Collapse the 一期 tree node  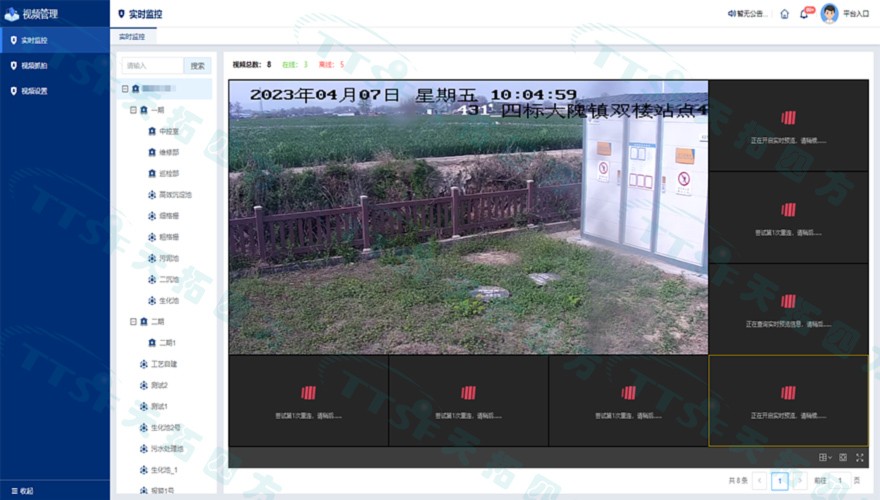pos(133,110)
